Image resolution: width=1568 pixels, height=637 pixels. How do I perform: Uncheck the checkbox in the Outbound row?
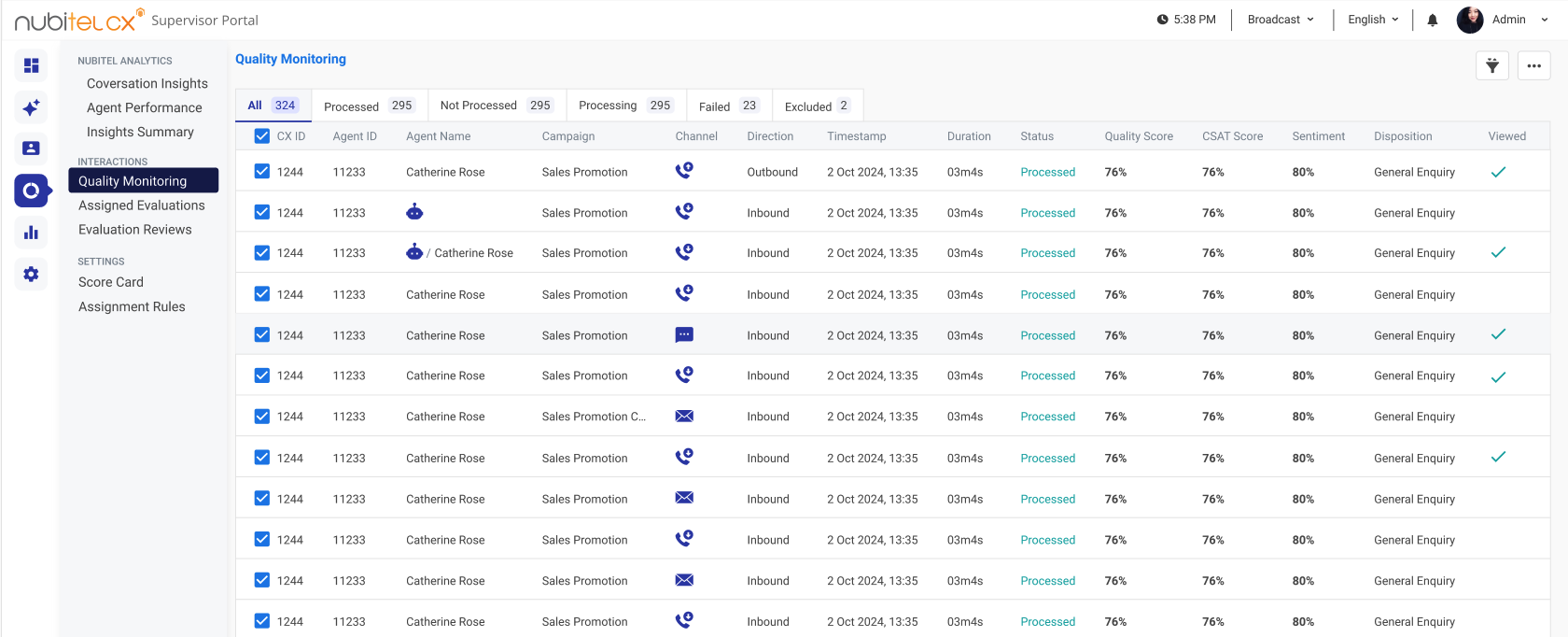click(262, 172)
